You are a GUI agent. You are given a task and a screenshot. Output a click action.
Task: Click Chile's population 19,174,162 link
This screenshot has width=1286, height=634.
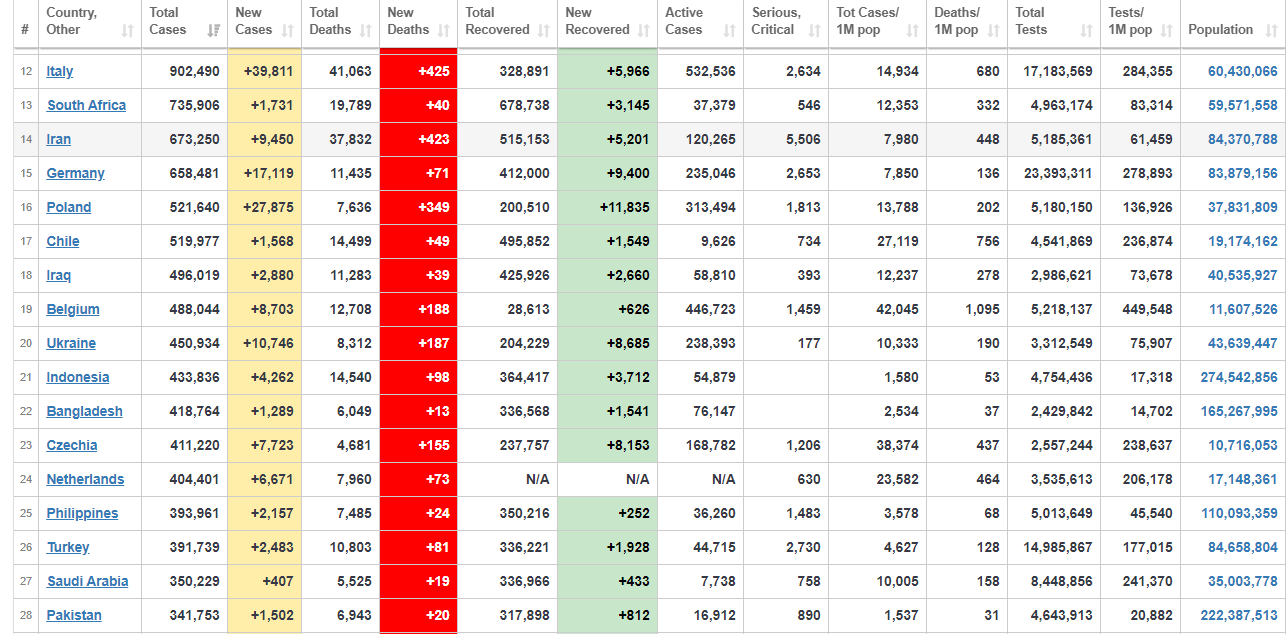1242,241
